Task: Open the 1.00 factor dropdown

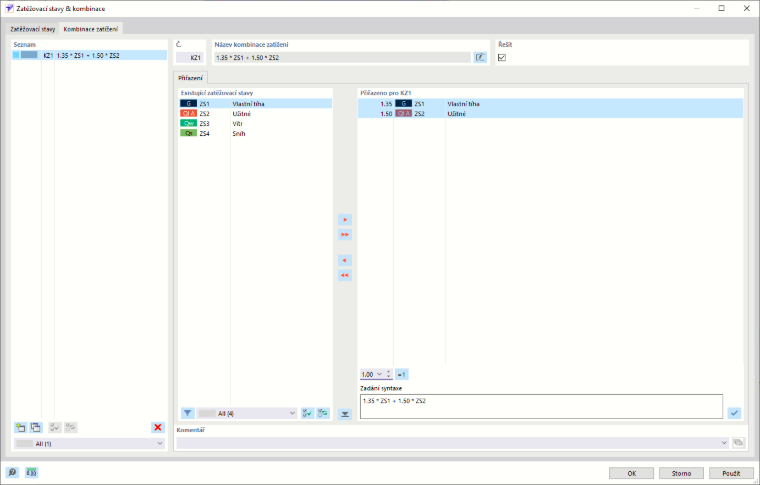Action: 379,375
